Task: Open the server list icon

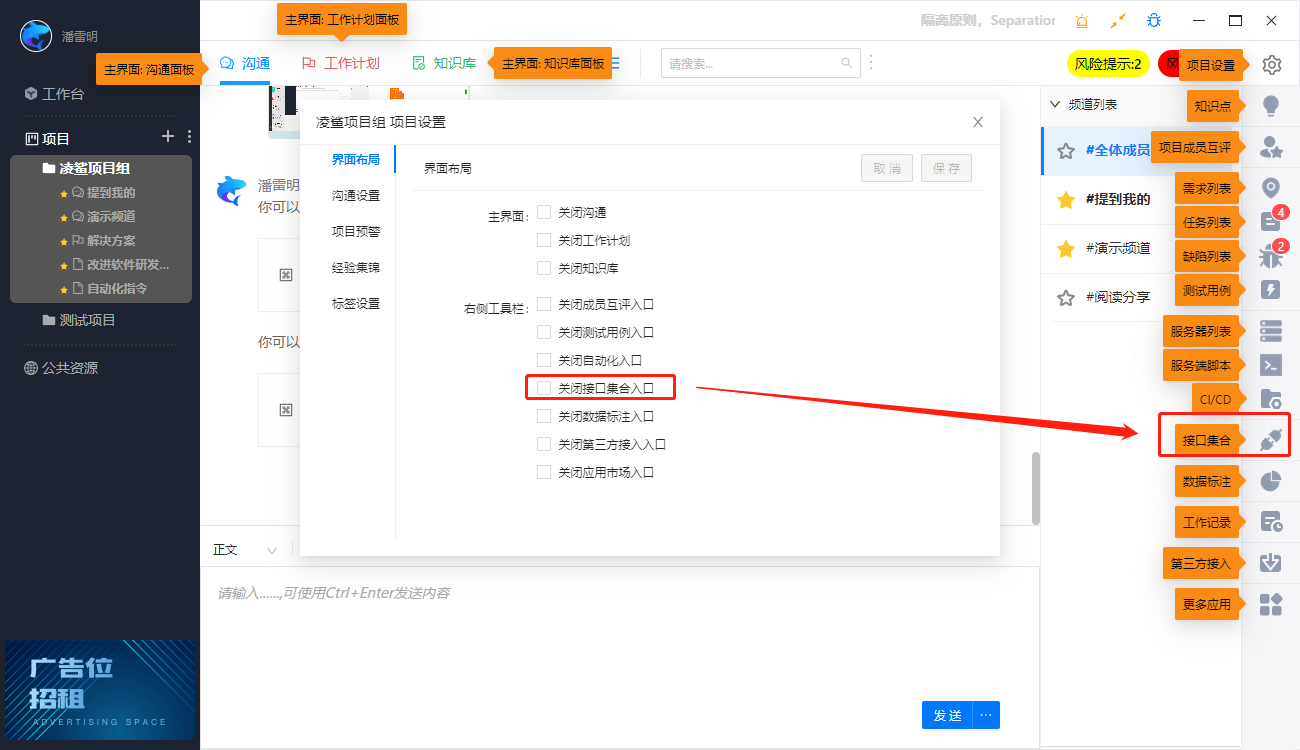Action: pyautogui.click(x=1271, y=331)
